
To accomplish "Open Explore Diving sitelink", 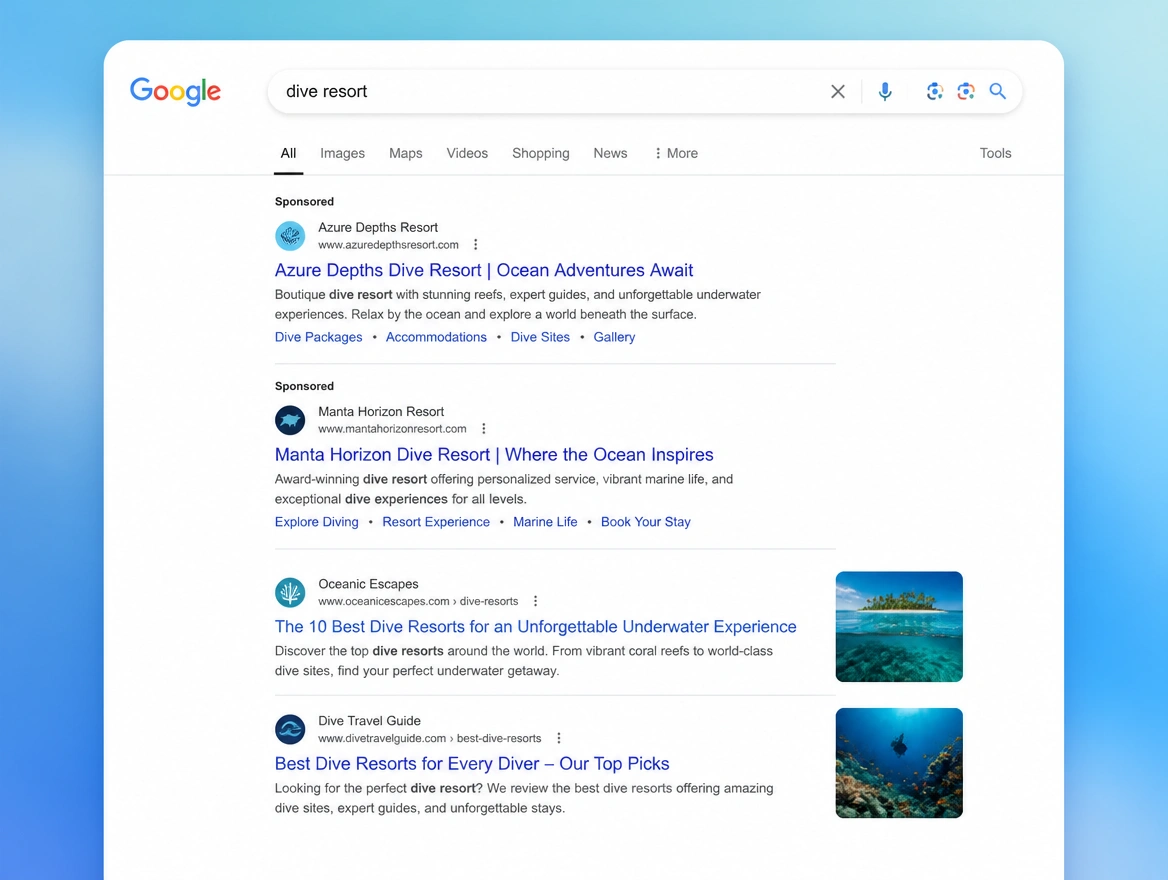I will tap(317, 522).
